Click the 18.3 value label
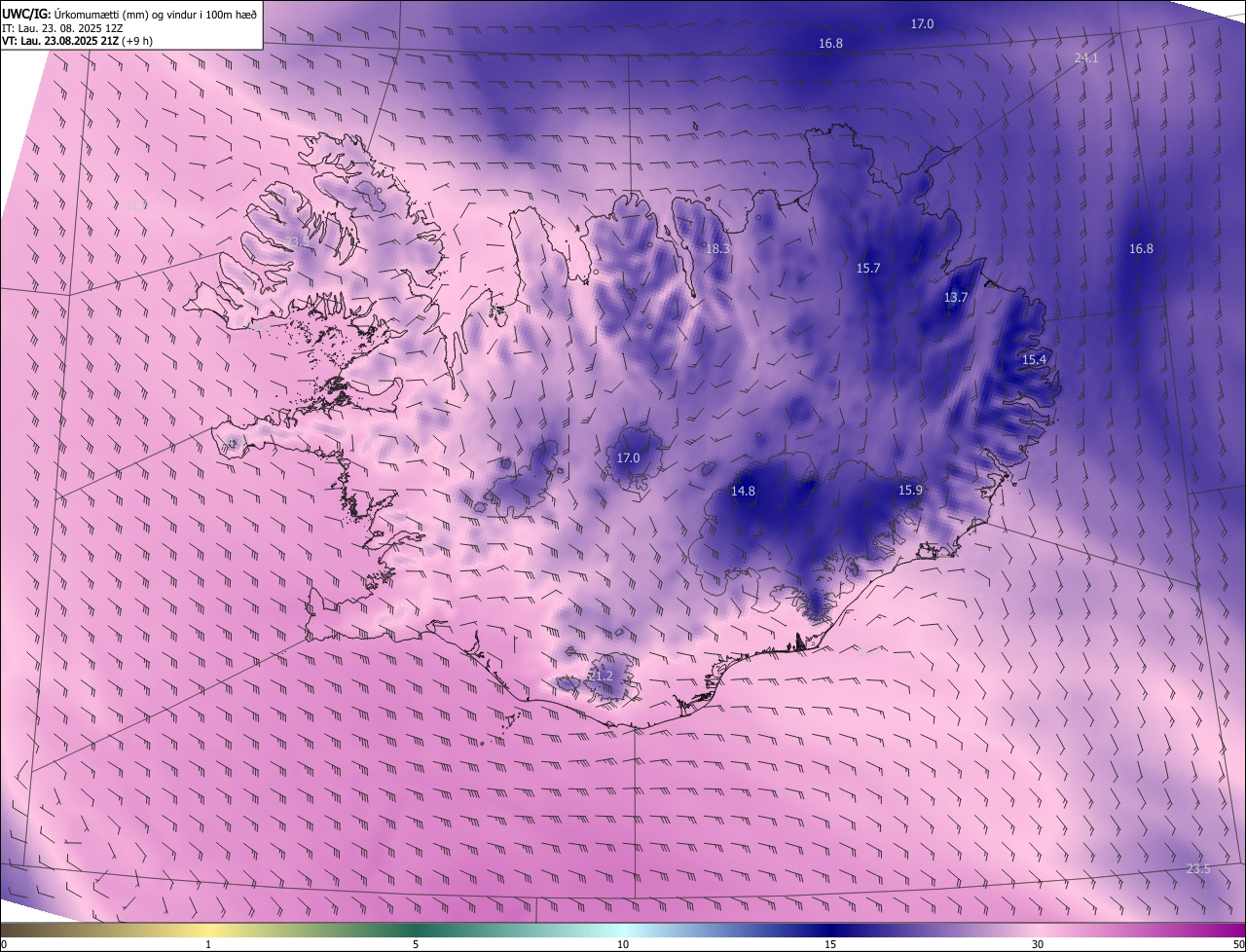 tap(717, 249)
